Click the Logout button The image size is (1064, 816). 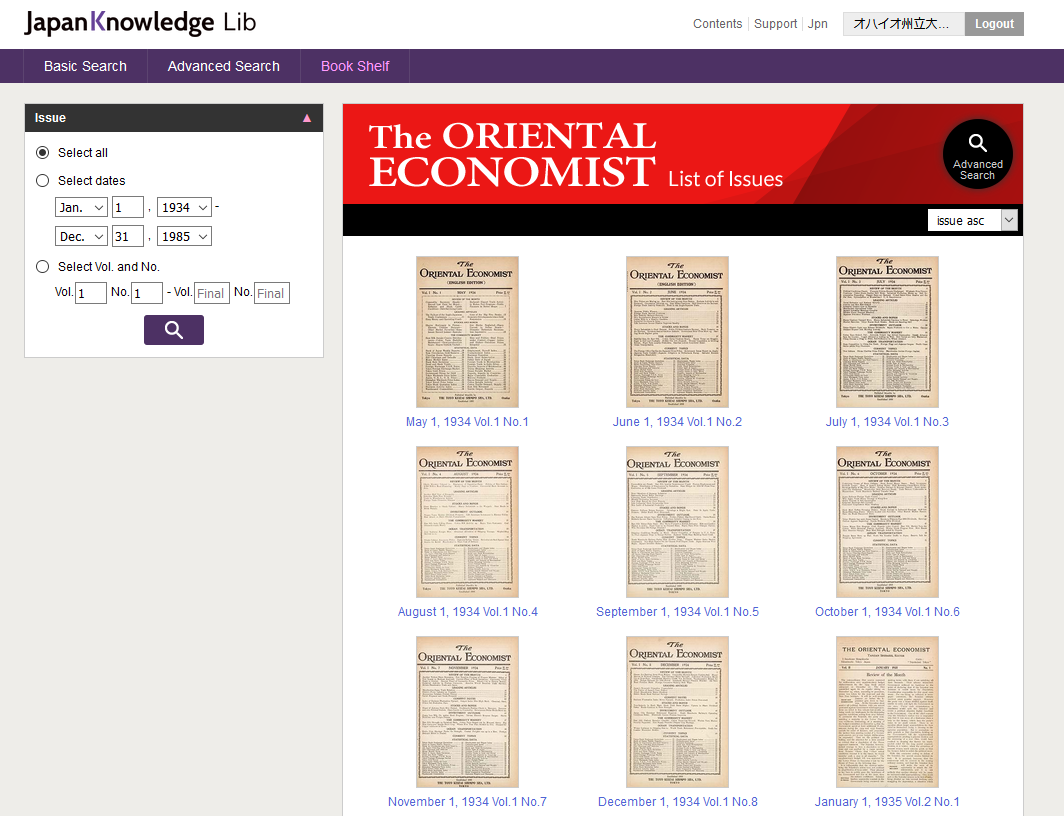pyautogui.click(x=994, y=24)
